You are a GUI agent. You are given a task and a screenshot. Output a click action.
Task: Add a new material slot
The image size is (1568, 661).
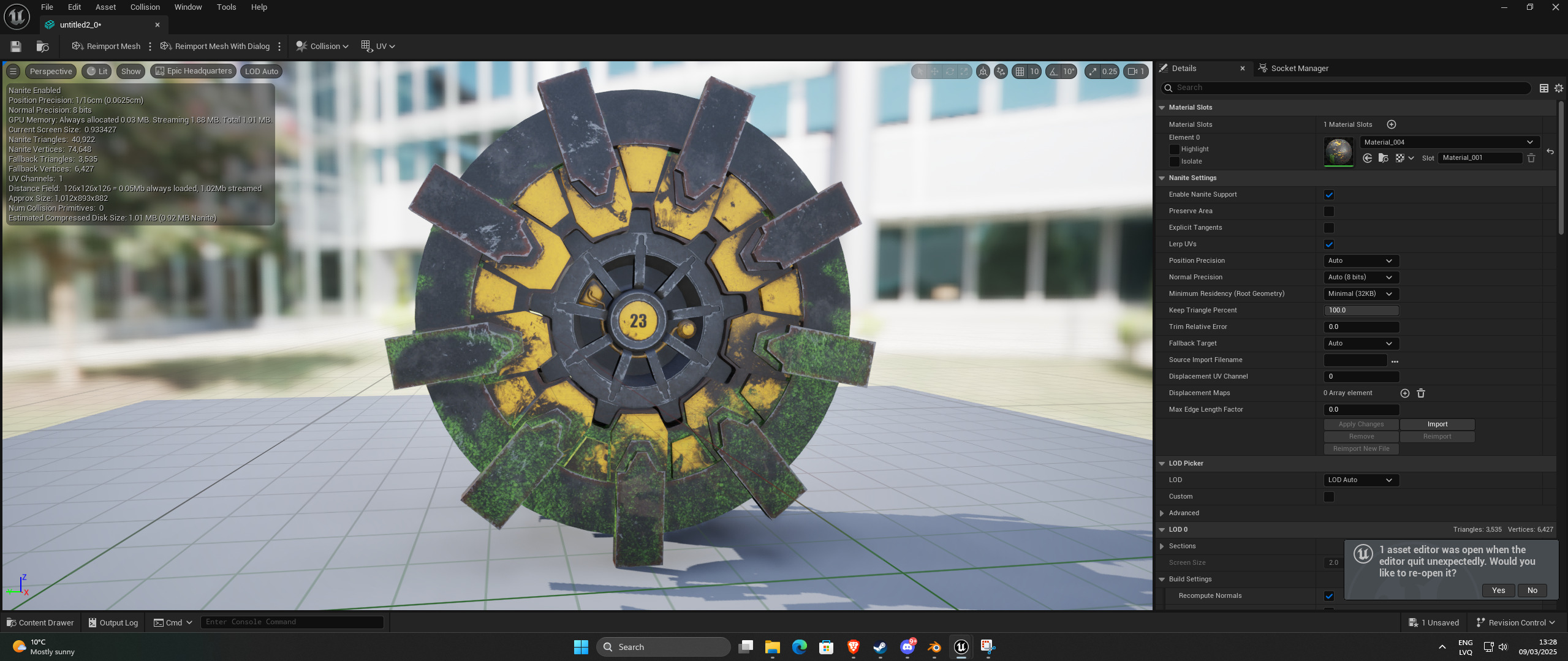point(1392,124)
